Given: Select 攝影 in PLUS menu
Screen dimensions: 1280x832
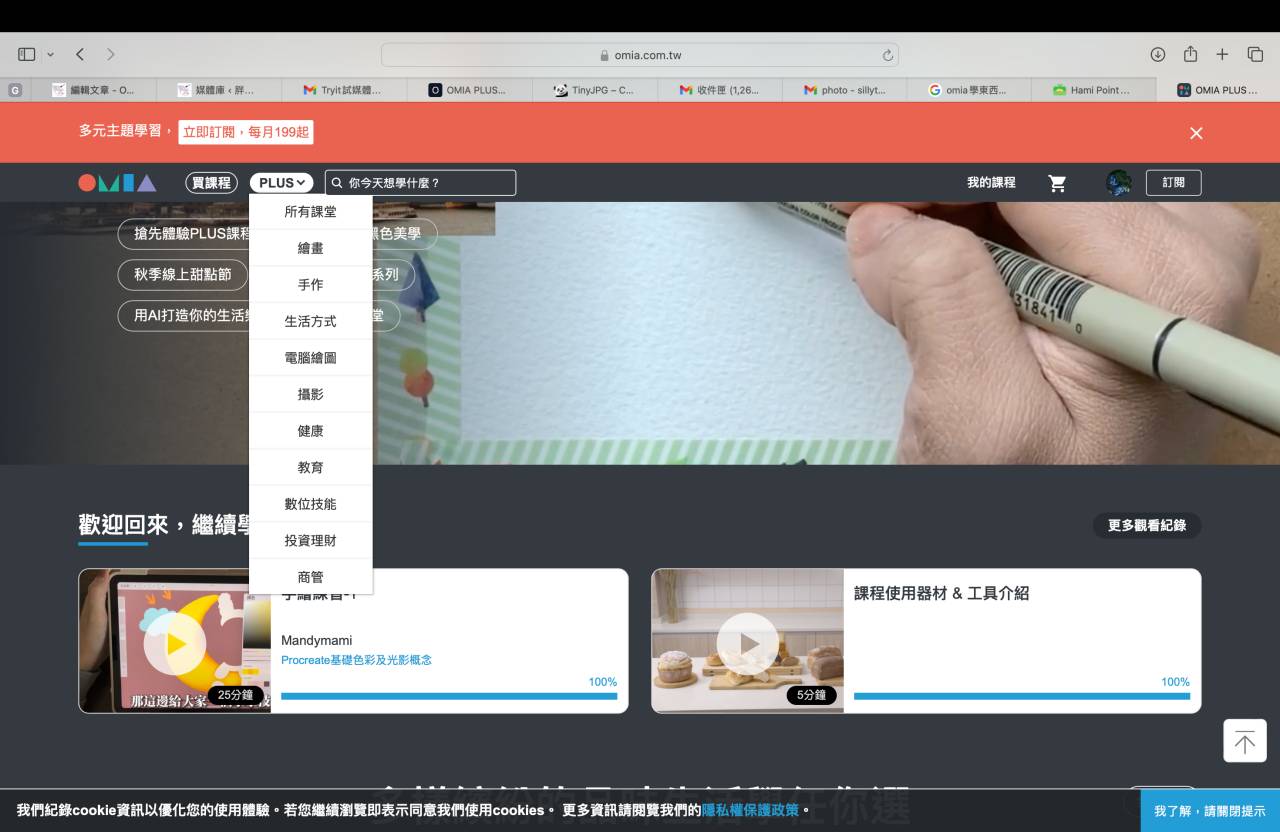Looking at the screenshot, I should click(x=310, y=394).
